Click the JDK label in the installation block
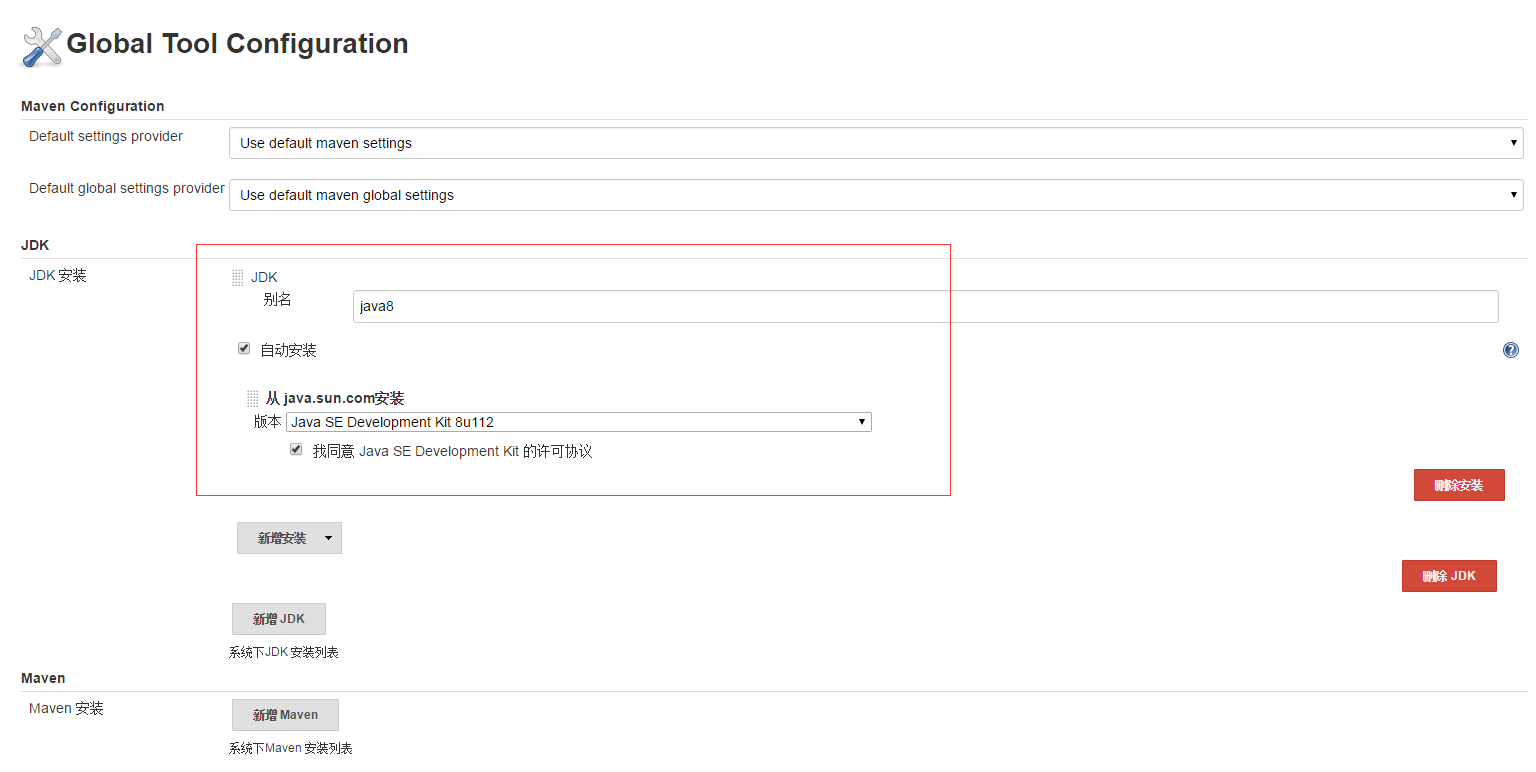The height and width of the screenshot is (772, 1536). point(264,277)
